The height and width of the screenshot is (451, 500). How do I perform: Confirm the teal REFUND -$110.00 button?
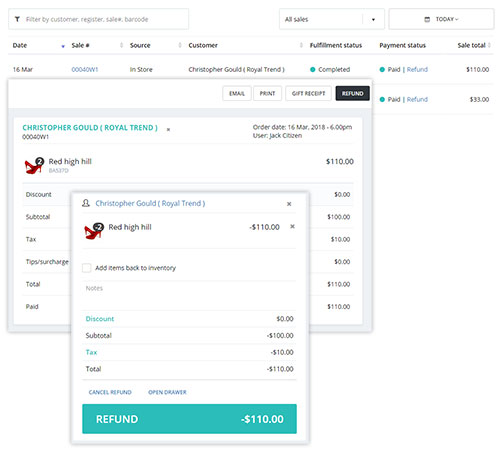[x=189, y=419]
